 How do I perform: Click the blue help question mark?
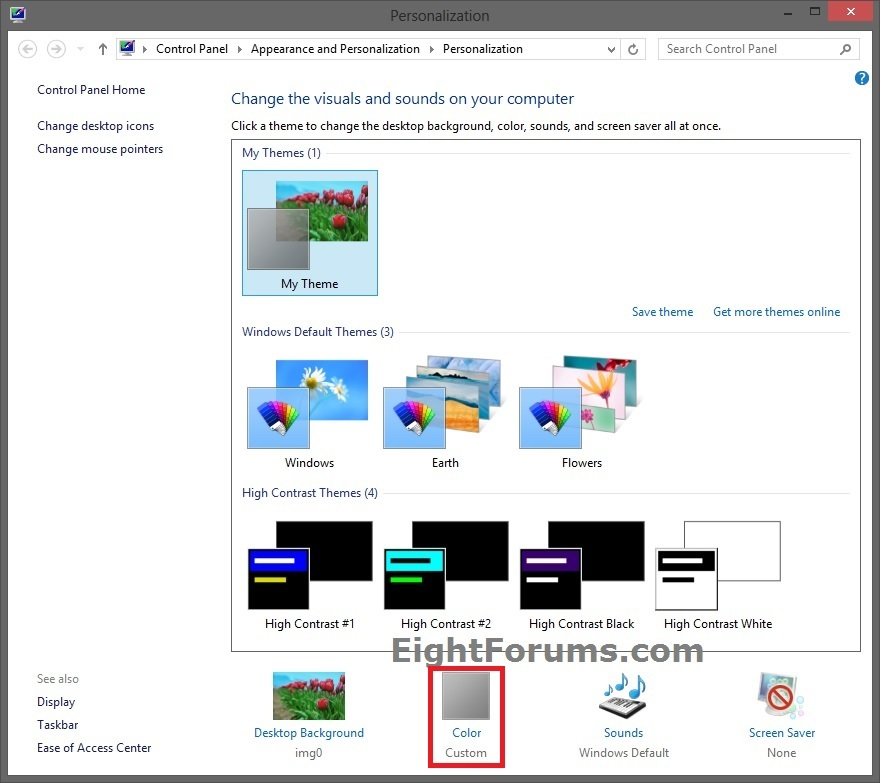coord(862,78)
